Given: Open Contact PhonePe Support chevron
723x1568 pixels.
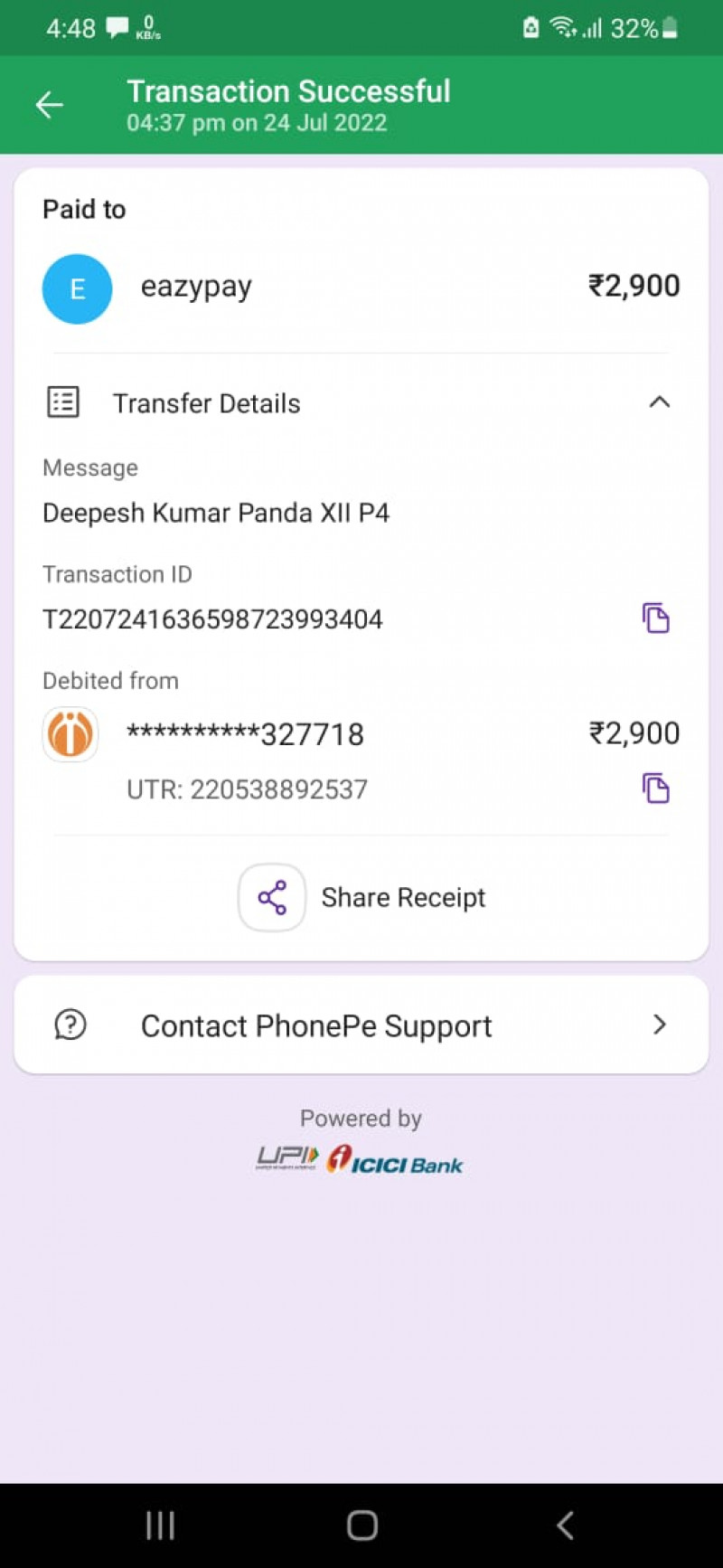Looking at the screenshot, I should coord(660,1025).
